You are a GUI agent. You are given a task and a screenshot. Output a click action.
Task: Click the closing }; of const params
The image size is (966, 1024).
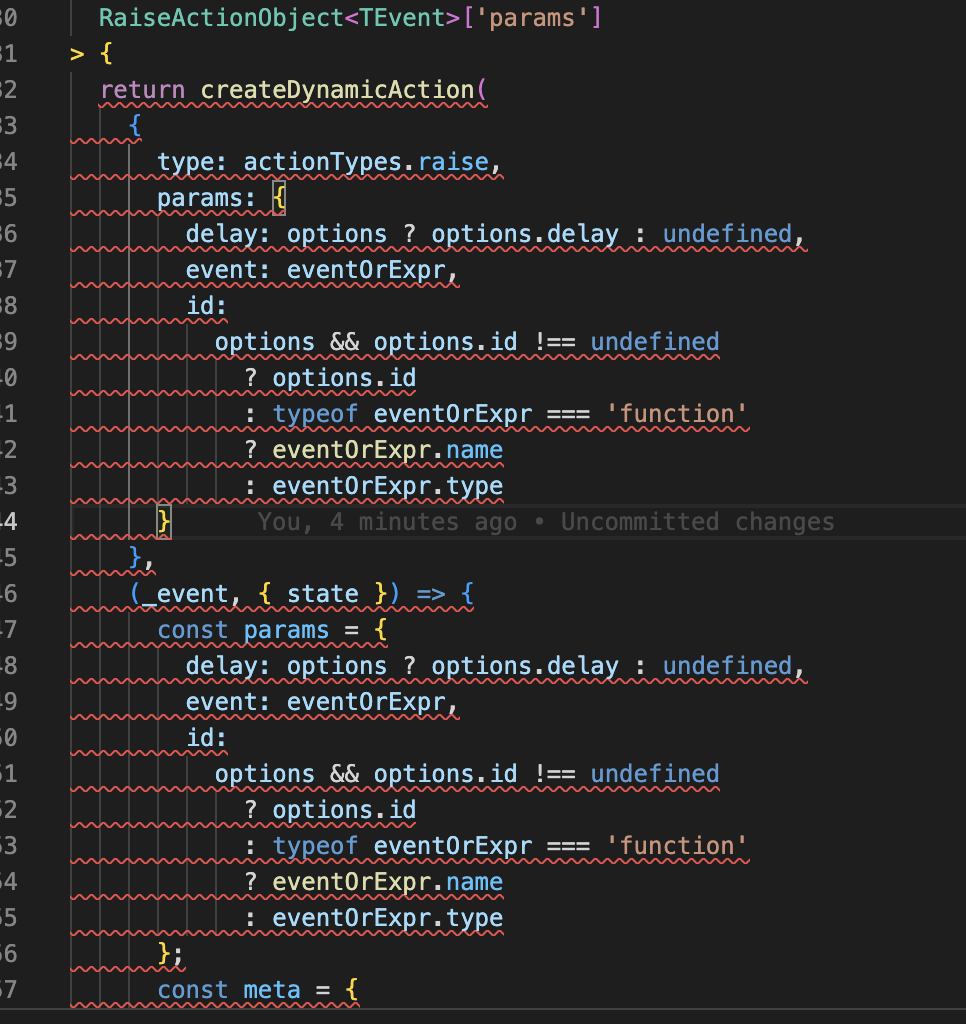(x=170, y=954)
